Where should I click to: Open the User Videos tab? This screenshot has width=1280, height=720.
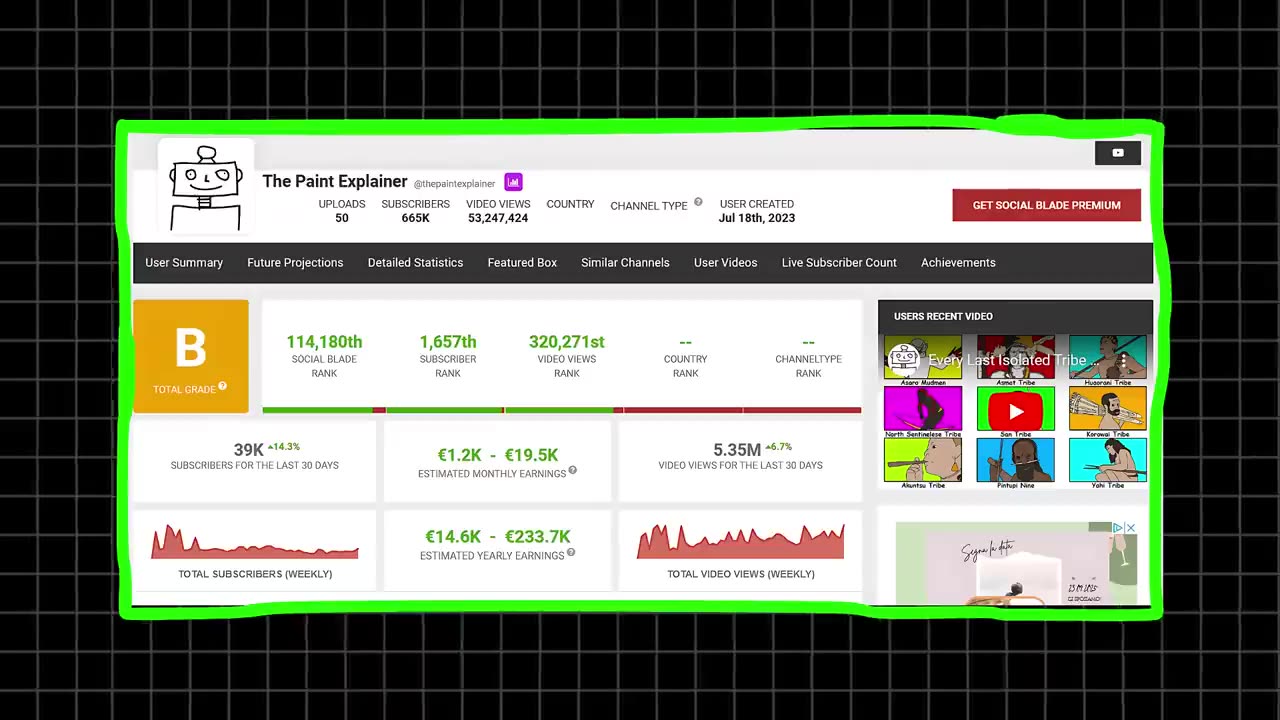tap(725, 263)
